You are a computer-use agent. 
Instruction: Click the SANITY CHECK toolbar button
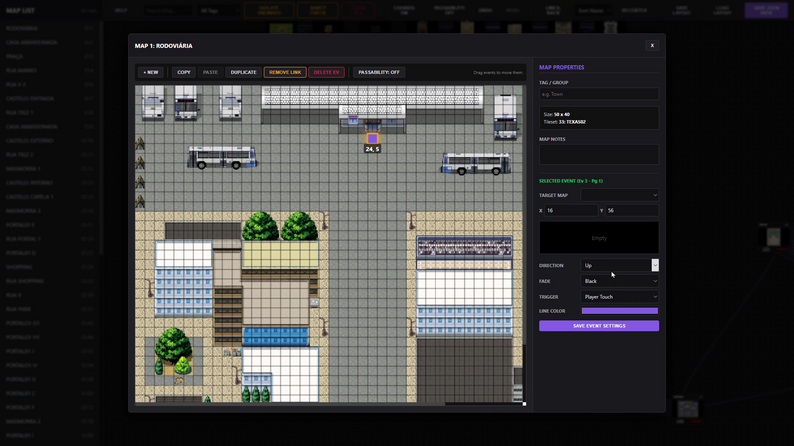(317, 11)
